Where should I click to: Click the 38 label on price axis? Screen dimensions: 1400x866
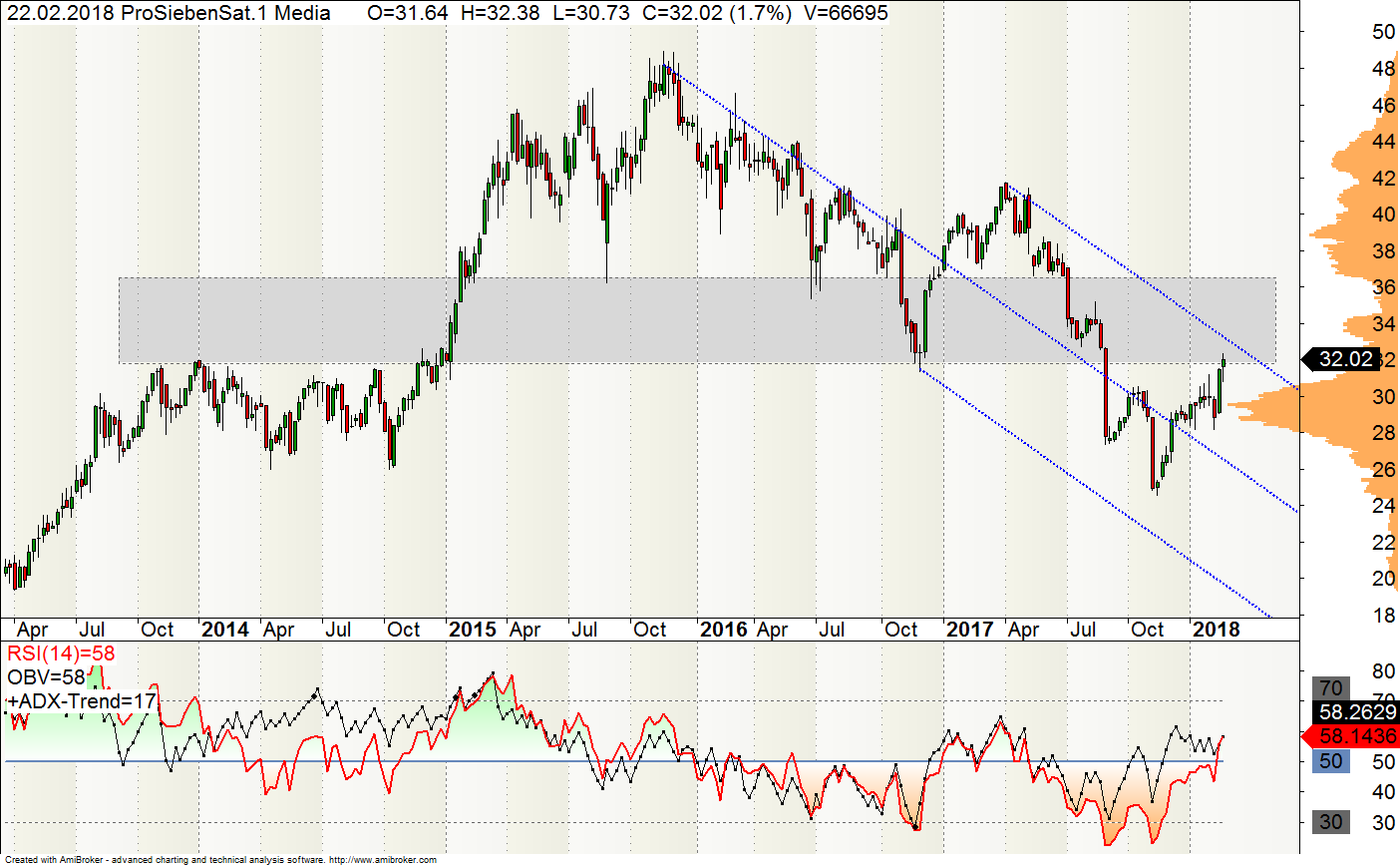(1383, 251)
